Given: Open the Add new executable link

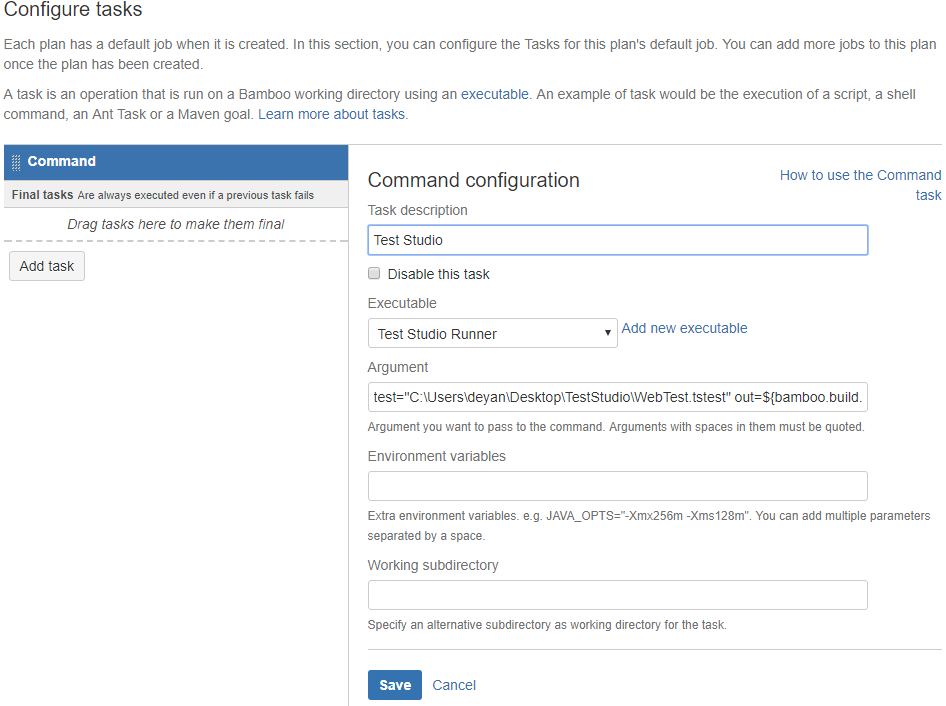Looking at the screenshot, I should click(684, 328).
